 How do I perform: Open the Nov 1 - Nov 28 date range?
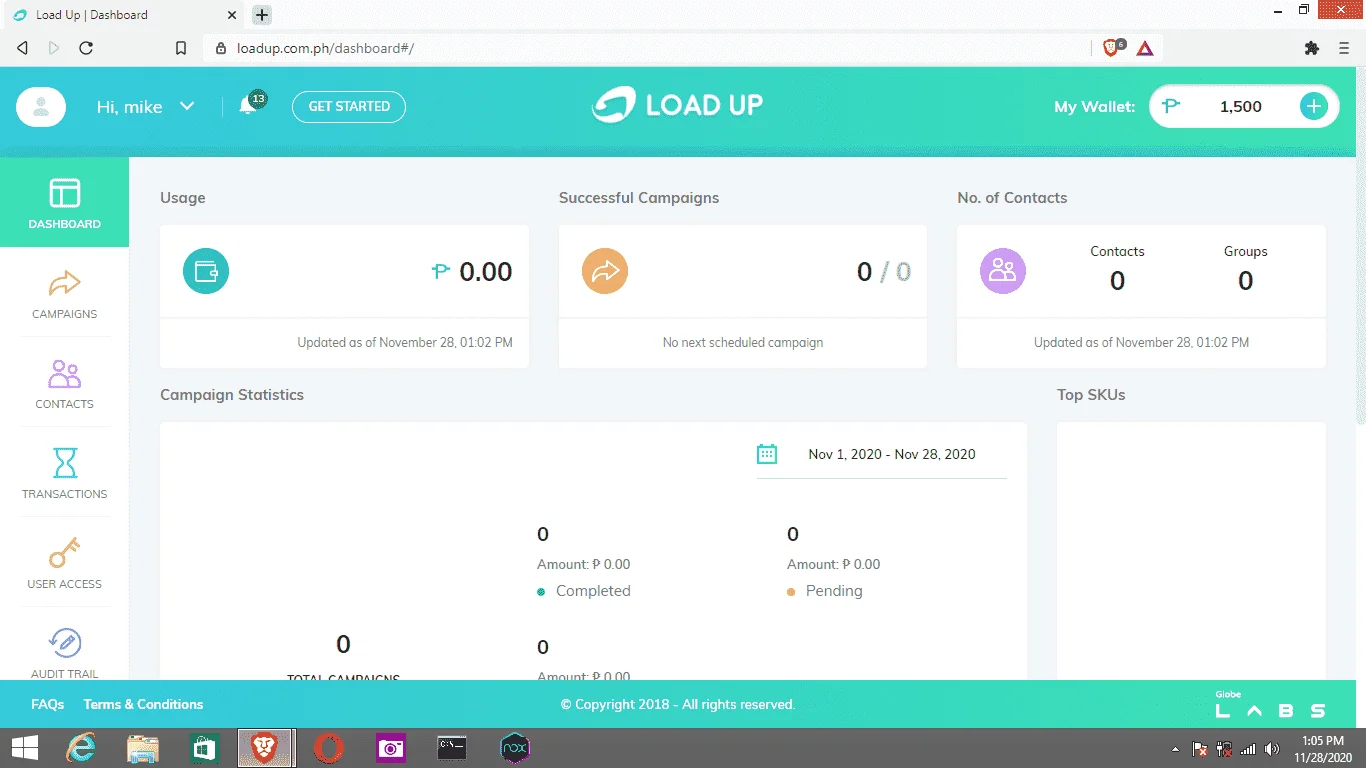pos(892,454)
